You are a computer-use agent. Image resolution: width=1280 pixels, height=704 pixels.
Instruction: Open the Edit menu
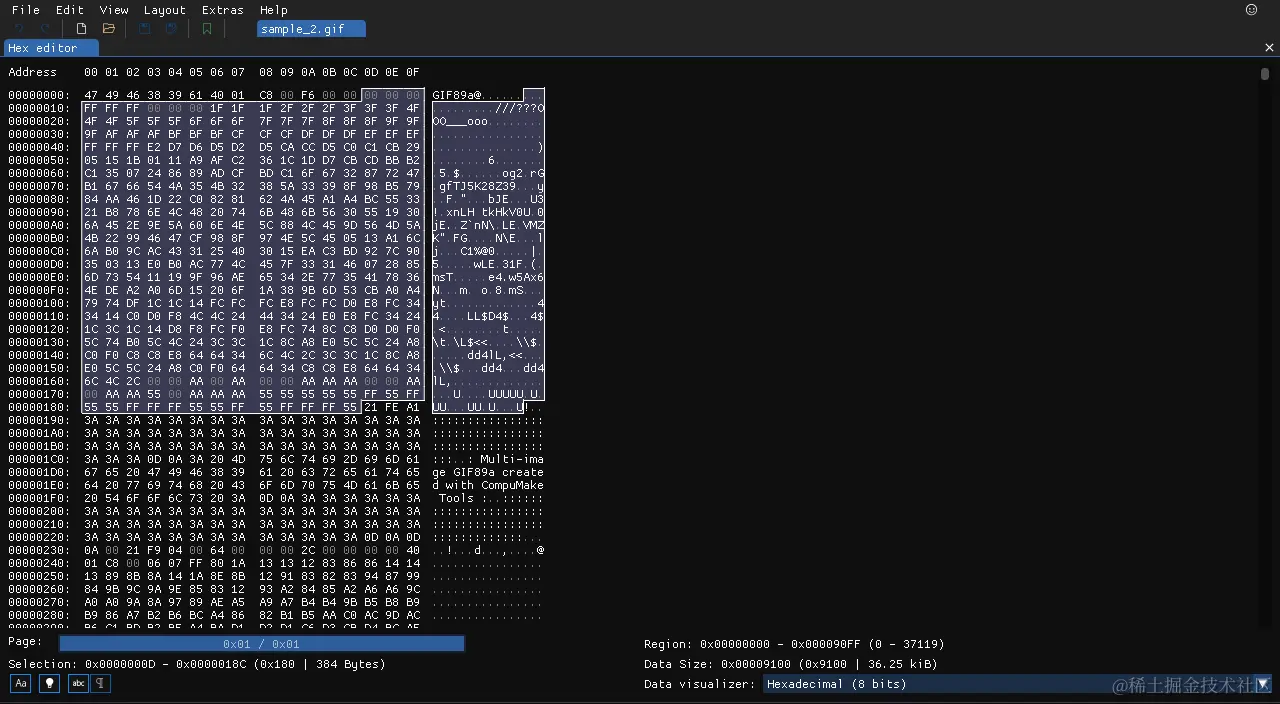tap(70, 10)
